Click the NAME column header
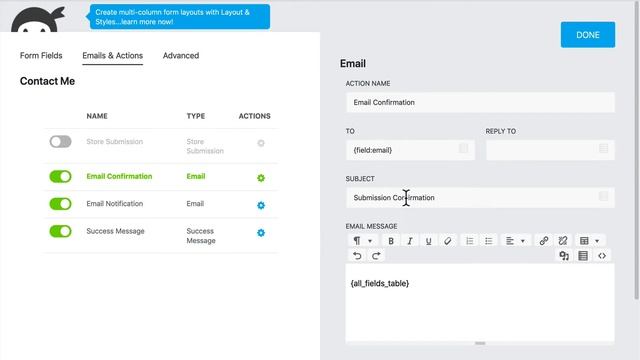Viewport: 640px width, 360px height. (x=97, y=116)
